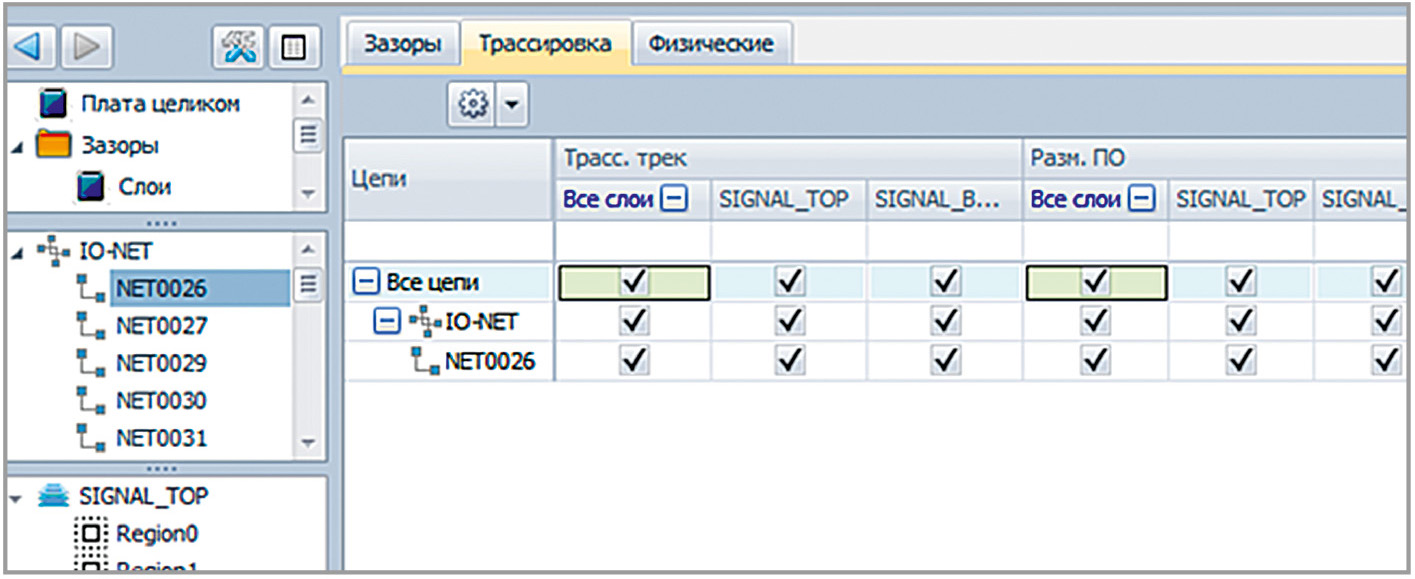
Task: Toggle IO-NET checkbox under Разм. ПО Все слои
Action: coord(1097,321)
